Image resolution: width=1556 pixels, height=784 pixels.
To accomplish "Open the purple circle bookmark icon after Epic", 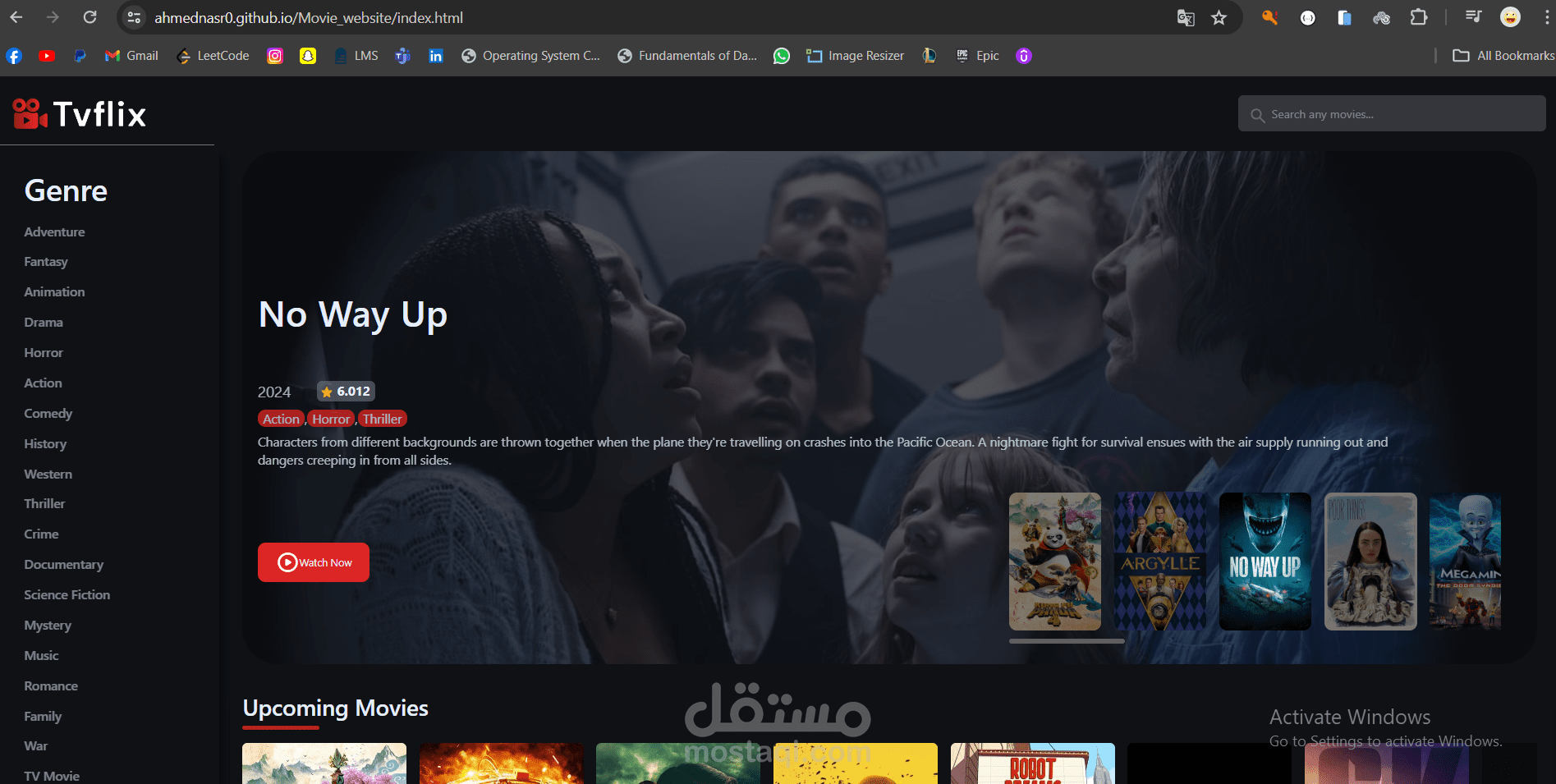I will (1024, 56).
